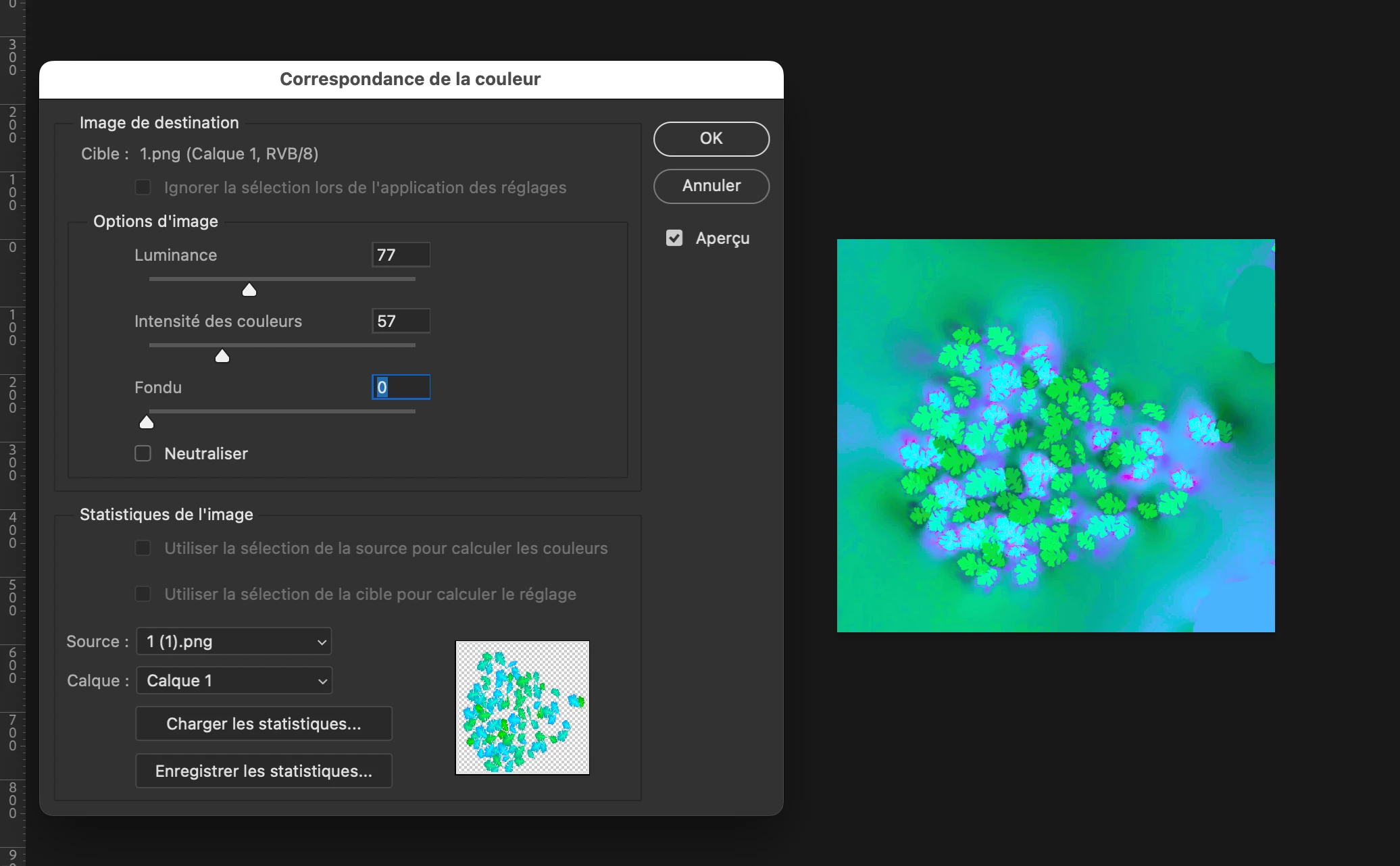This screenshot has height=866, width=1400.
Task: Click the Luminance slider handle
Action: click(x=249, y=290)
